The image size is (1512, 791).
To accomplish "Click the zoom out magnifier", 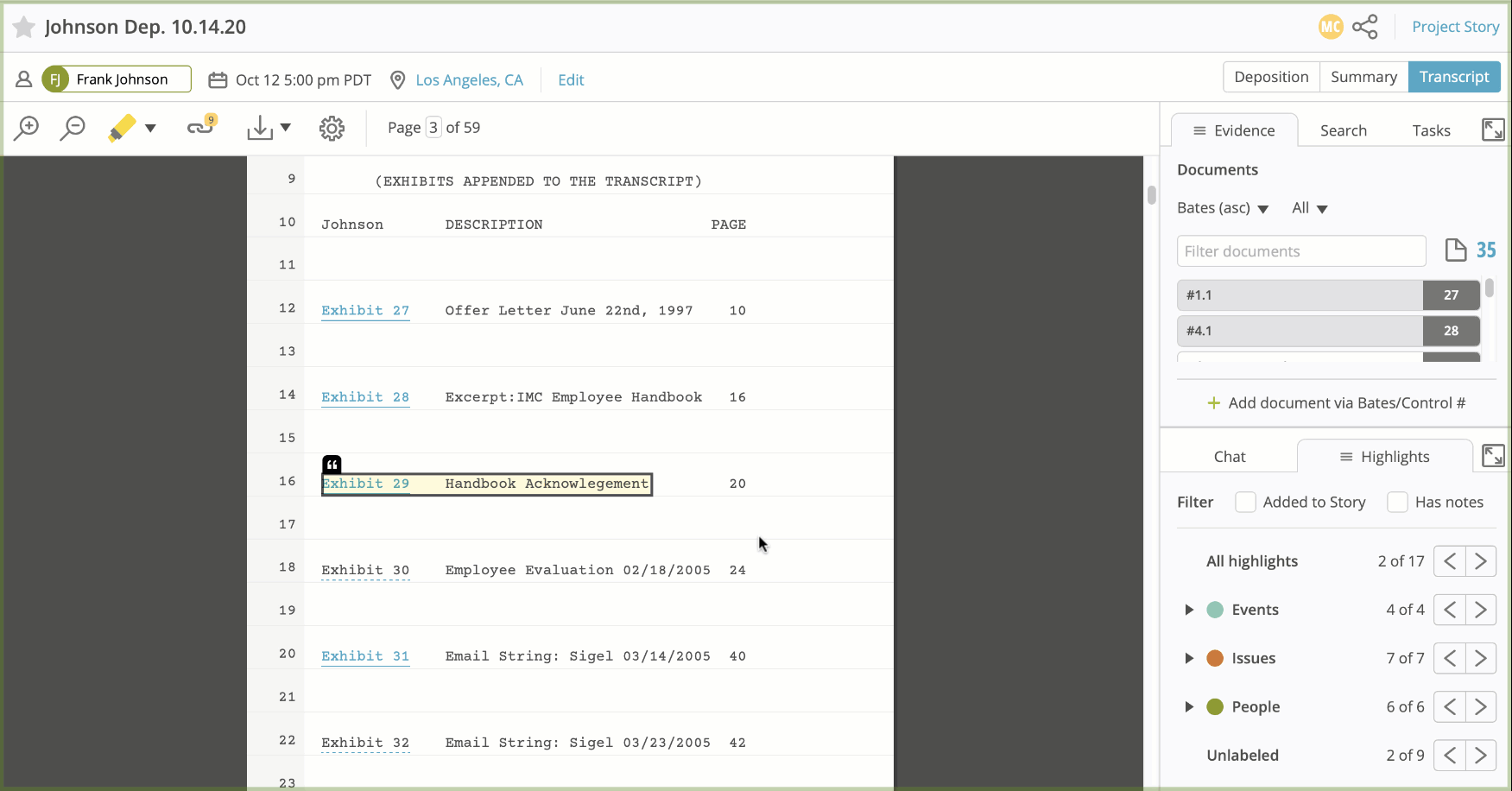I will pyautogui.click(x=73, y=128).
